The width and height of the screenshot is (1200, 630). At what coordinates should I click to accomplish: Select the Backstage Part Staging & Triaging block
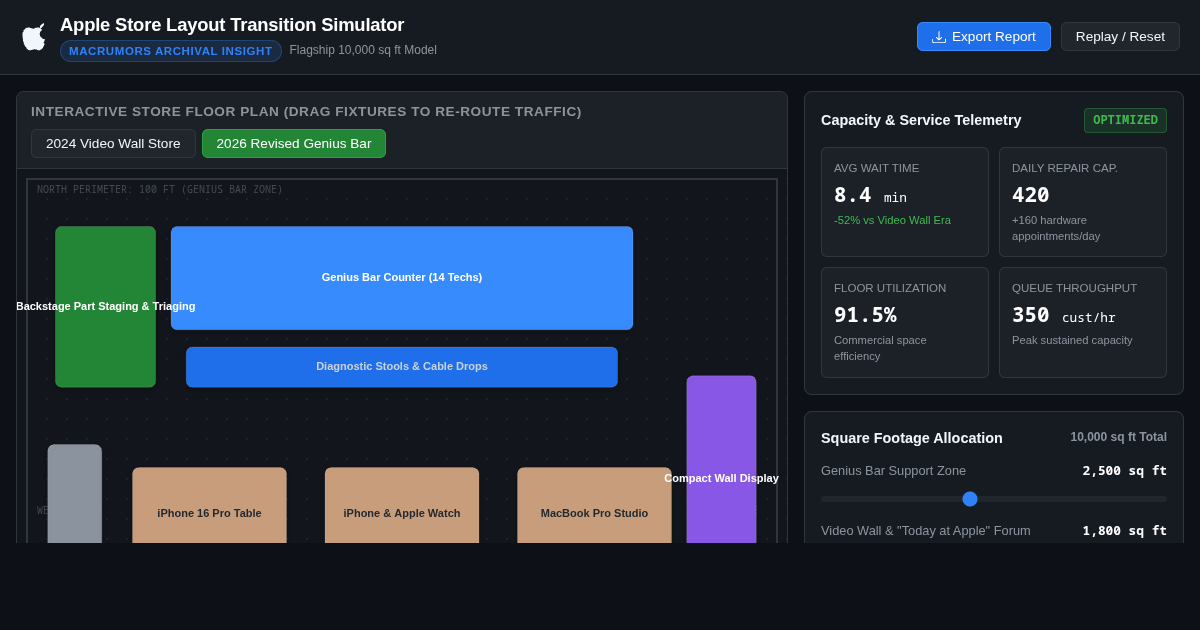(105, 307)
